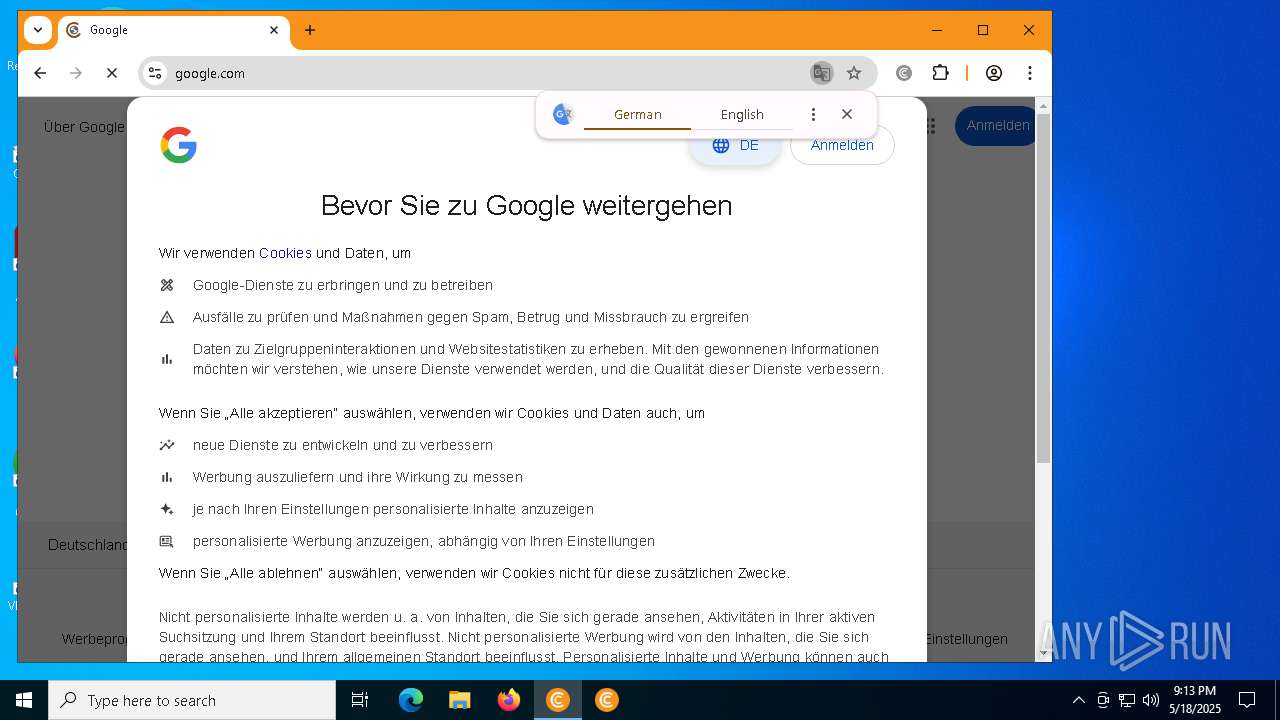
Task: Stop loading the page
Action: 112,73
